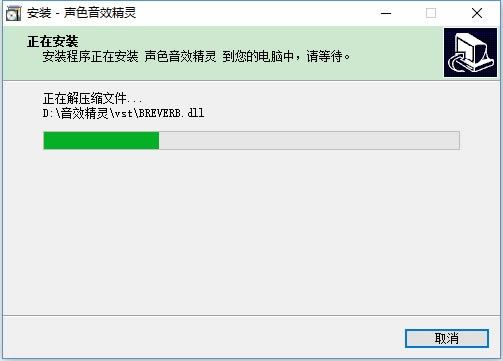The image size is (503, 361).
Task: Cancel installation with the 取消 button
Action: [447, 338]
